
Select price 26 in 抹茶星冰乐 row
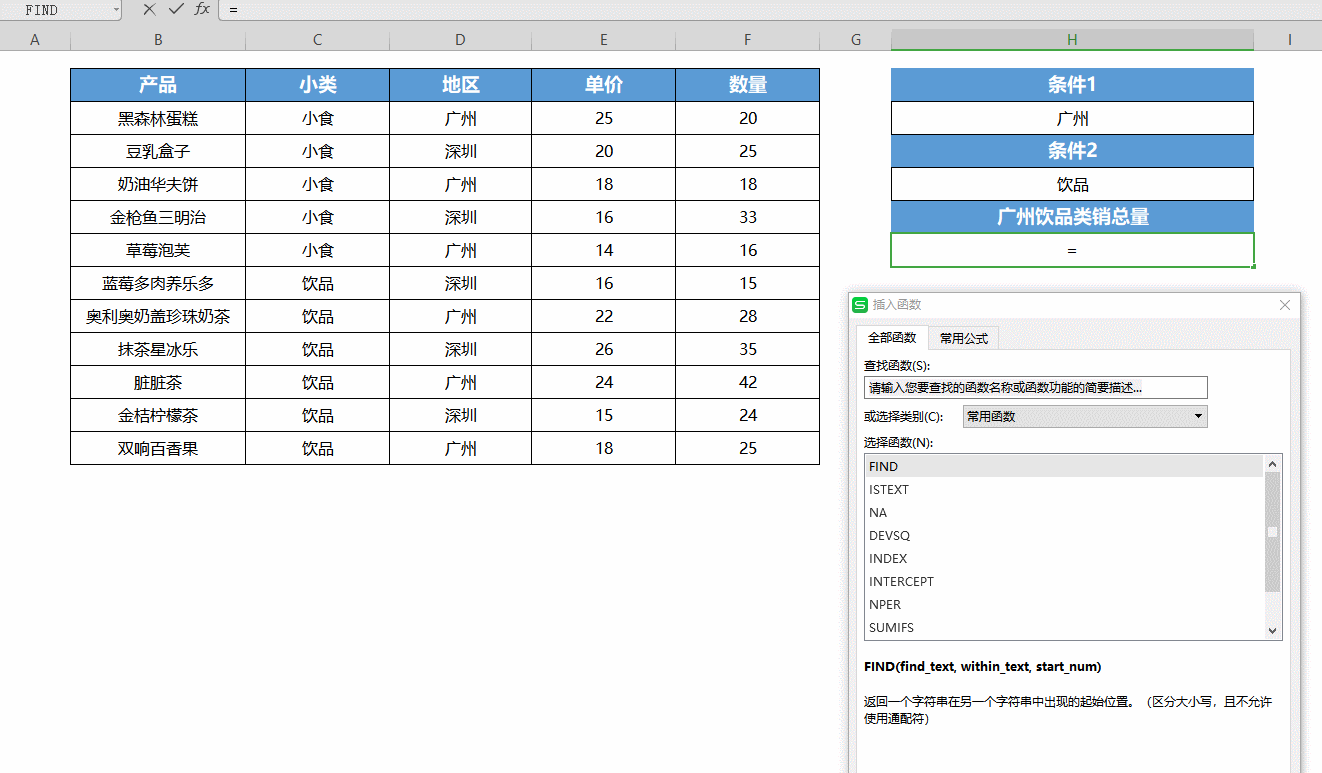[603, 349]
